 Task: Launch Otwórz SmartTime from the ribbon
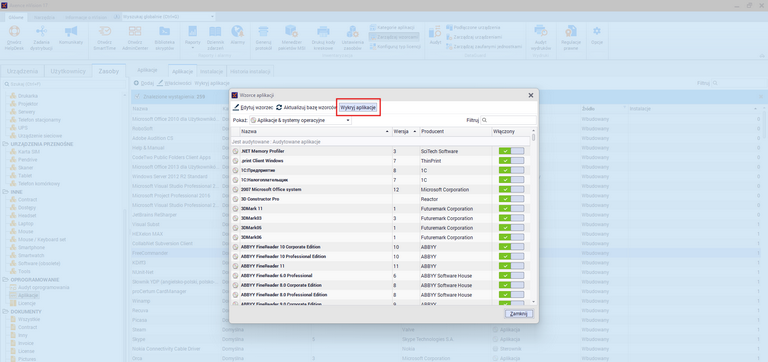pyautogui.click(x=104, y=38)
